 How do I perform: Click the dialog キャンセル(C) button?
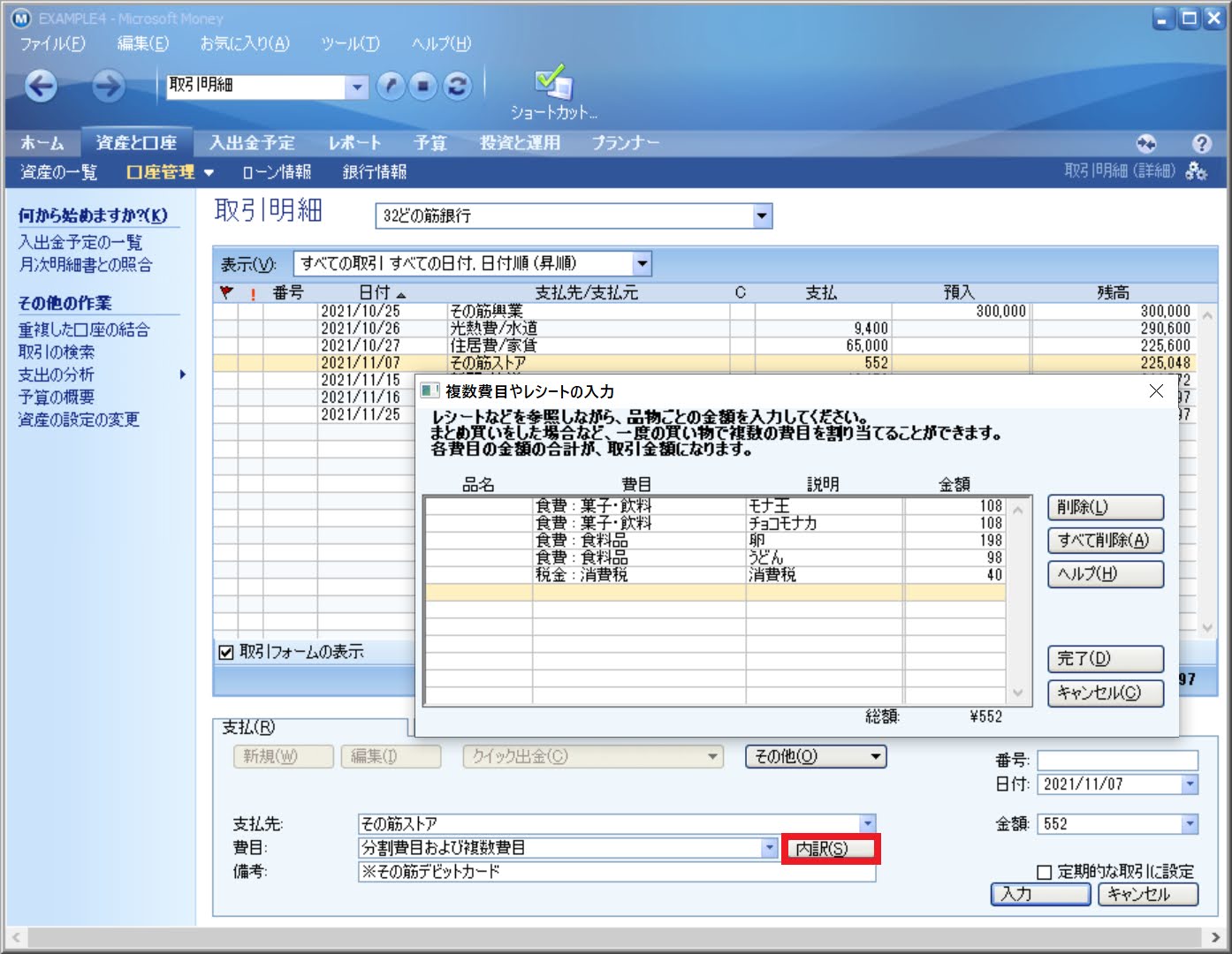pyautogui.click(x=1106, y=693)
